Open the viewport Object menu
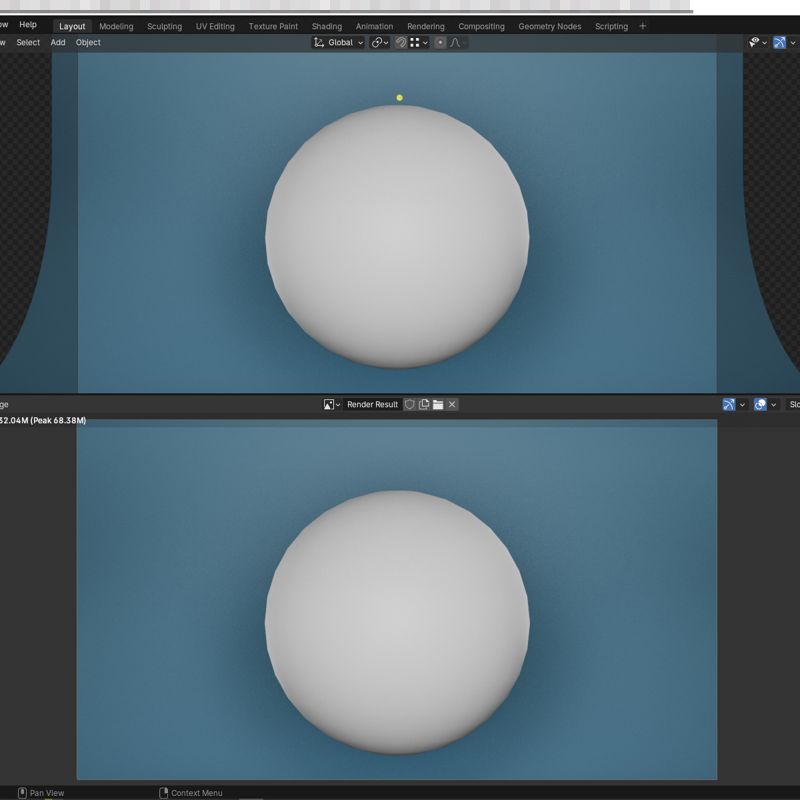800x800 pixels. (88, 42)
